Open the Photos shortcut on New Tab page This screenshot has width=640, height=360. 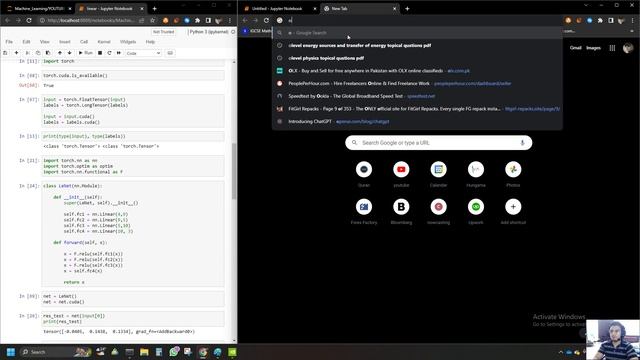click(x=513, y=174)
